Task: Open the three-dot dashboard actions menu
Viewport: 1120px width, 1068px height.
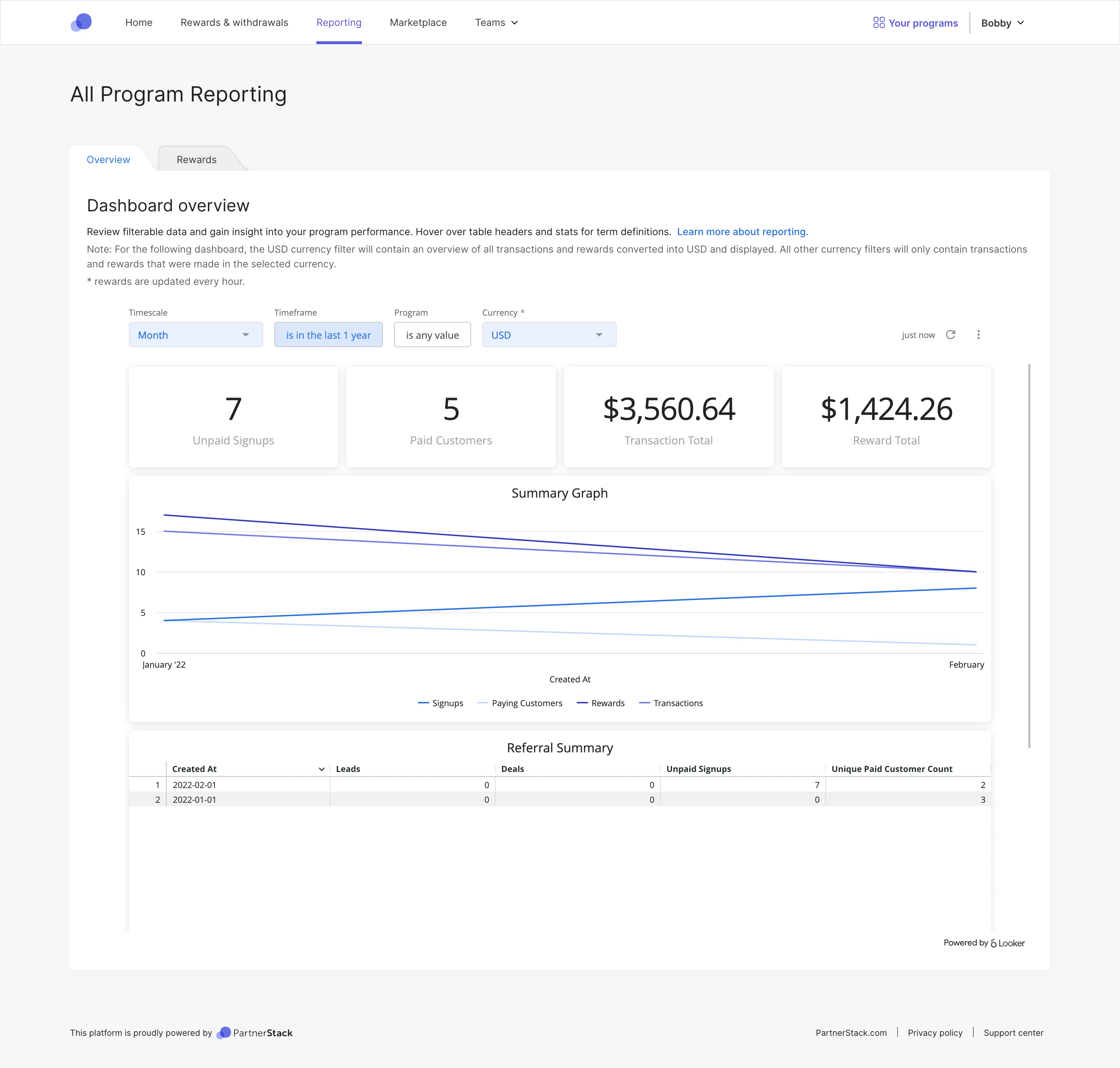Action: [x=978, y=335]
